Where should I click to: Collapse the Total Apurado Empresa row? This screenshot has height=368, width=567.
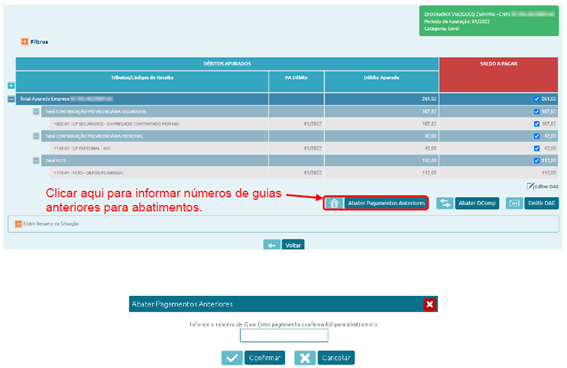11,99
